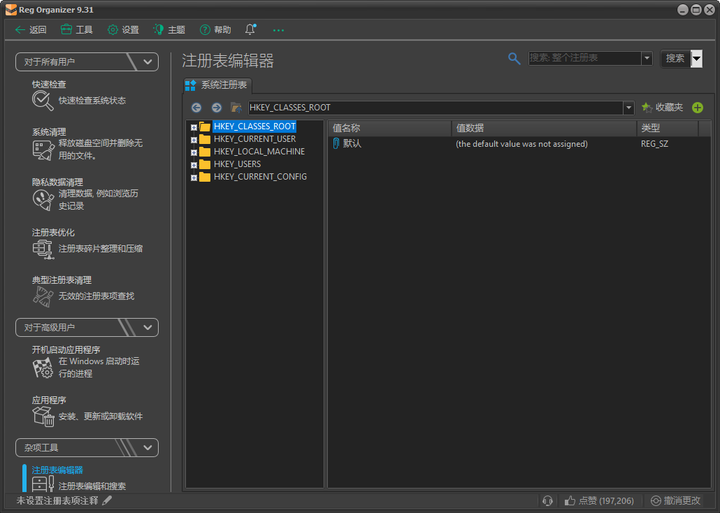
Task: Expand the HKEY_LOCAL_MACHINE node
Action: (194, 152)
